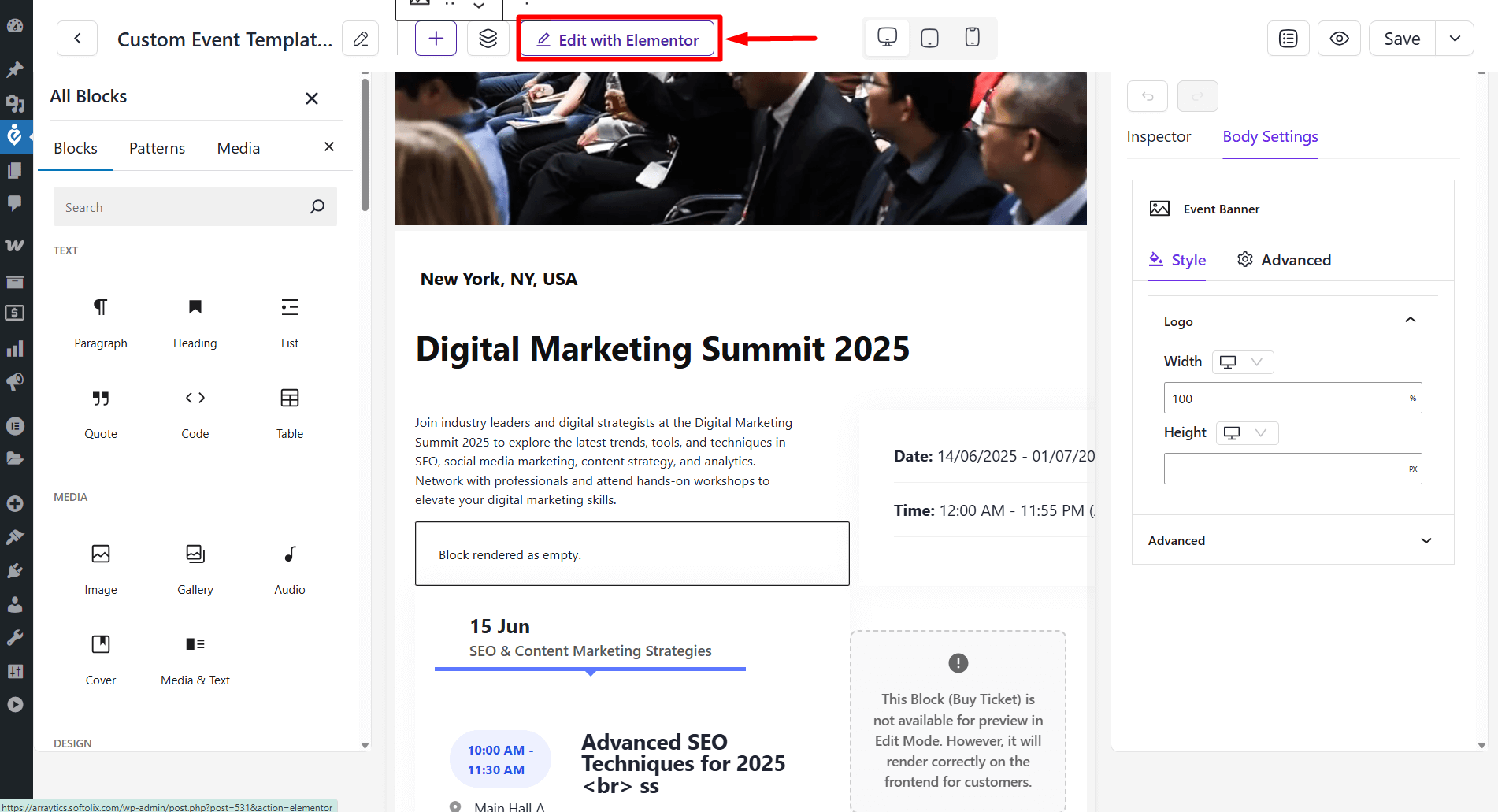Click the undo button
This screenshot has width=1498, height=812.
(1148, 96)
